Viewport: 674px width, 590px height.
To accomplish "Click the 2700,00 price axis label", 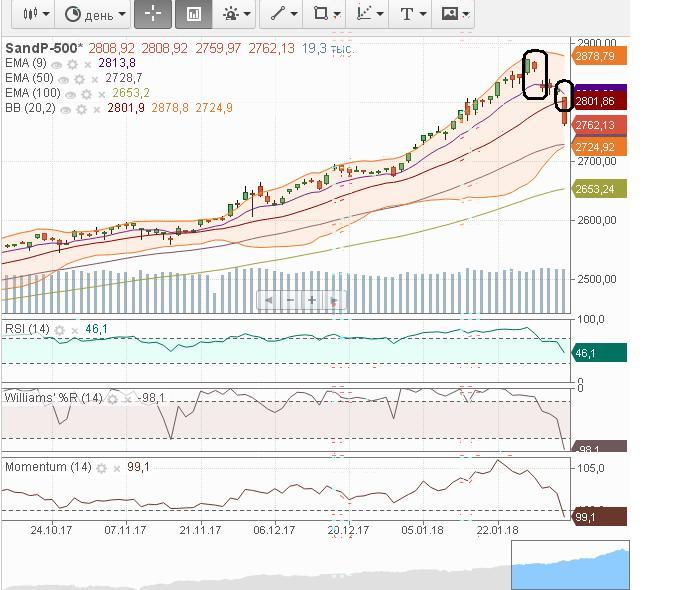I will tap(597, 162).
